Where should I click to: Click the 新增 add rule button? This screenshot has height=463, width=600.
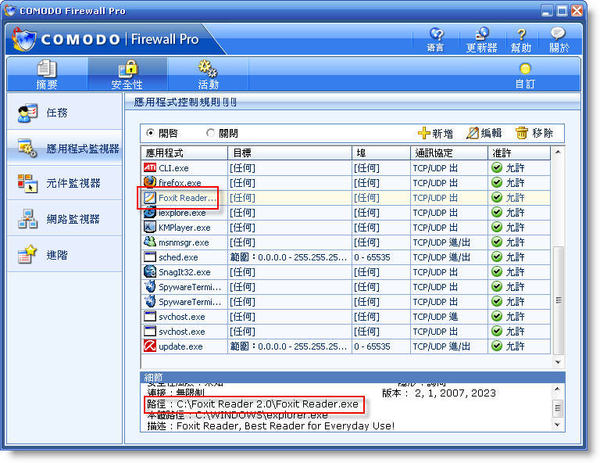pyautogui.click(x=435, y=133)
